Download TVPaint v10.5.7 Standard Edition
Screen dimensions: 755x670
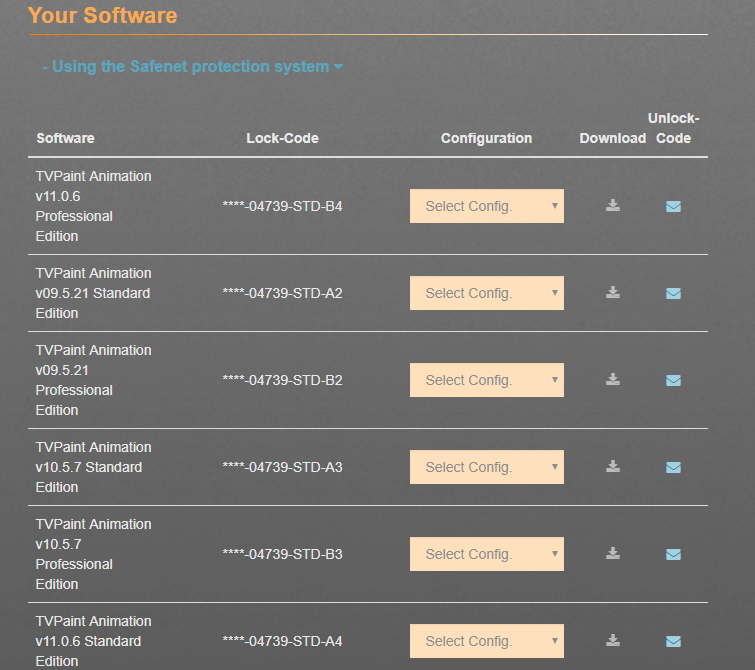pos(612,467)
